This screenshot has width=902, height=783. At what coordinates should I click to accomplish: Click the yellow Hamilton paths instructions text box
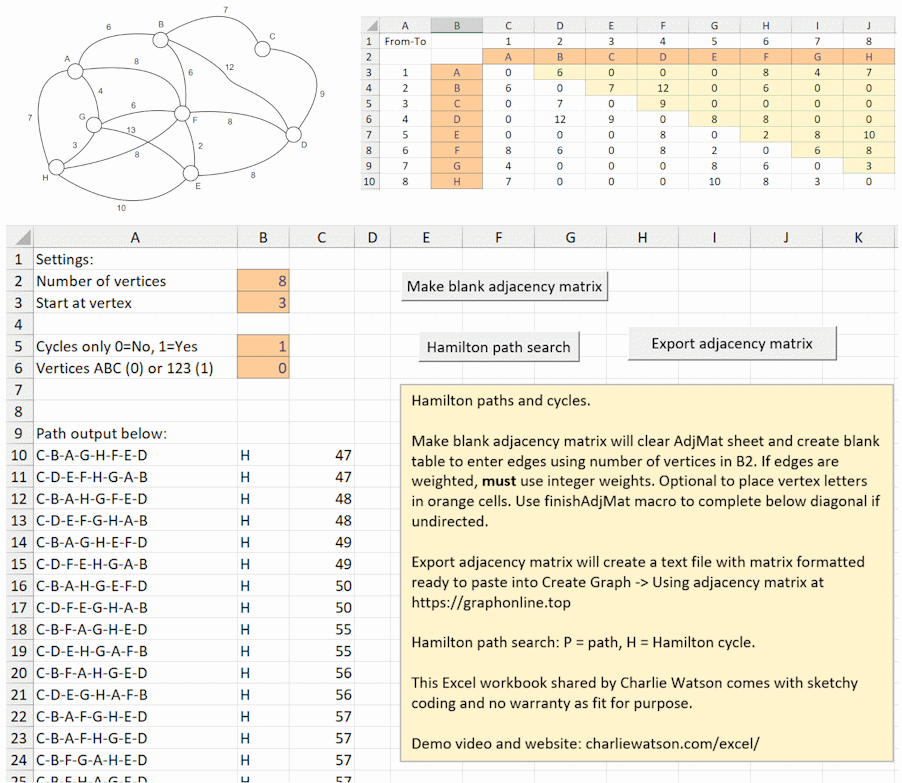(646, 573)
